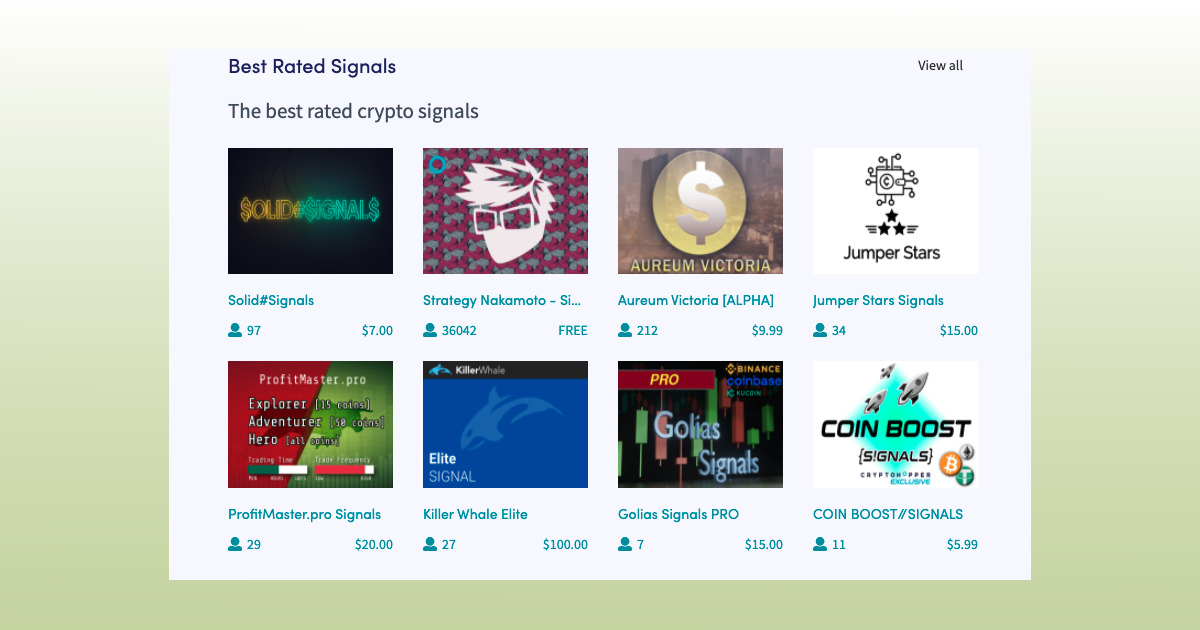
Task: Select the subscriber icon under Jumper Stars Signals
Action: [x=819, y=330]
